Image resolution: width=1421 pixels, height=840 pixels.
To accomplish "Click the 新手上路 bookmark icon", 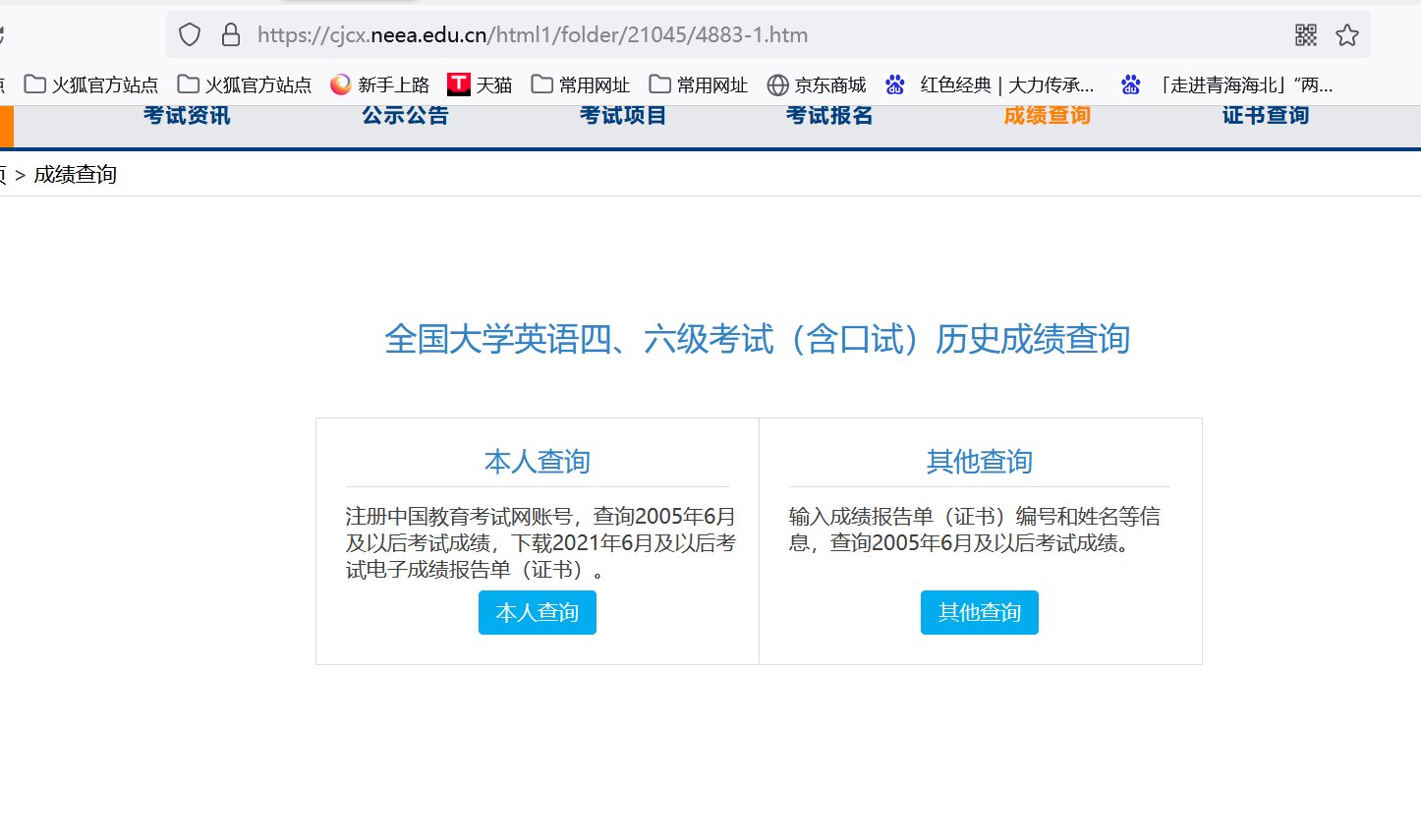I will 341,84.
